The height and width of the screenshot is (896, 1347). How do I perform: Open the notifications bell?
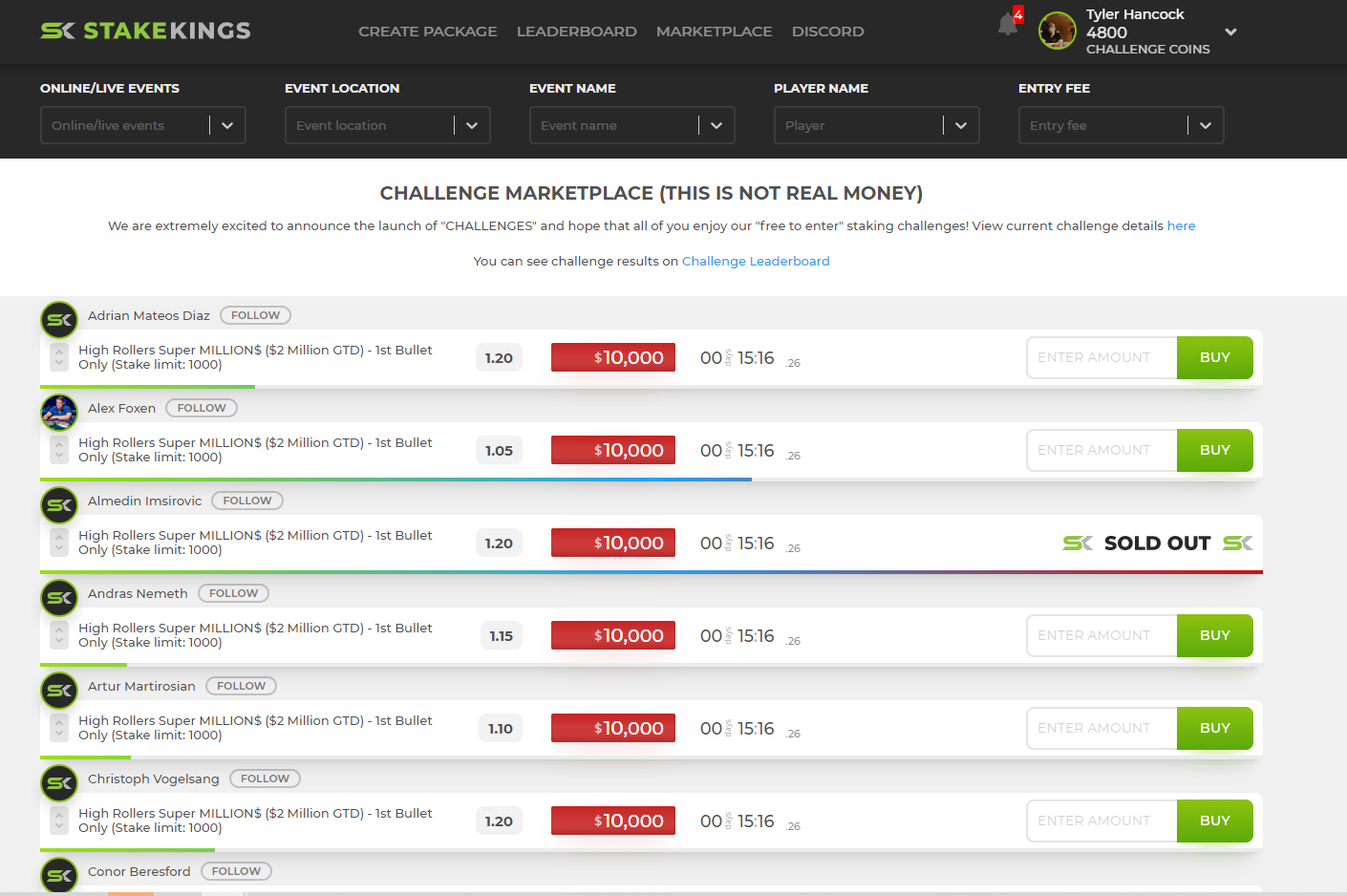(1008, 24)
